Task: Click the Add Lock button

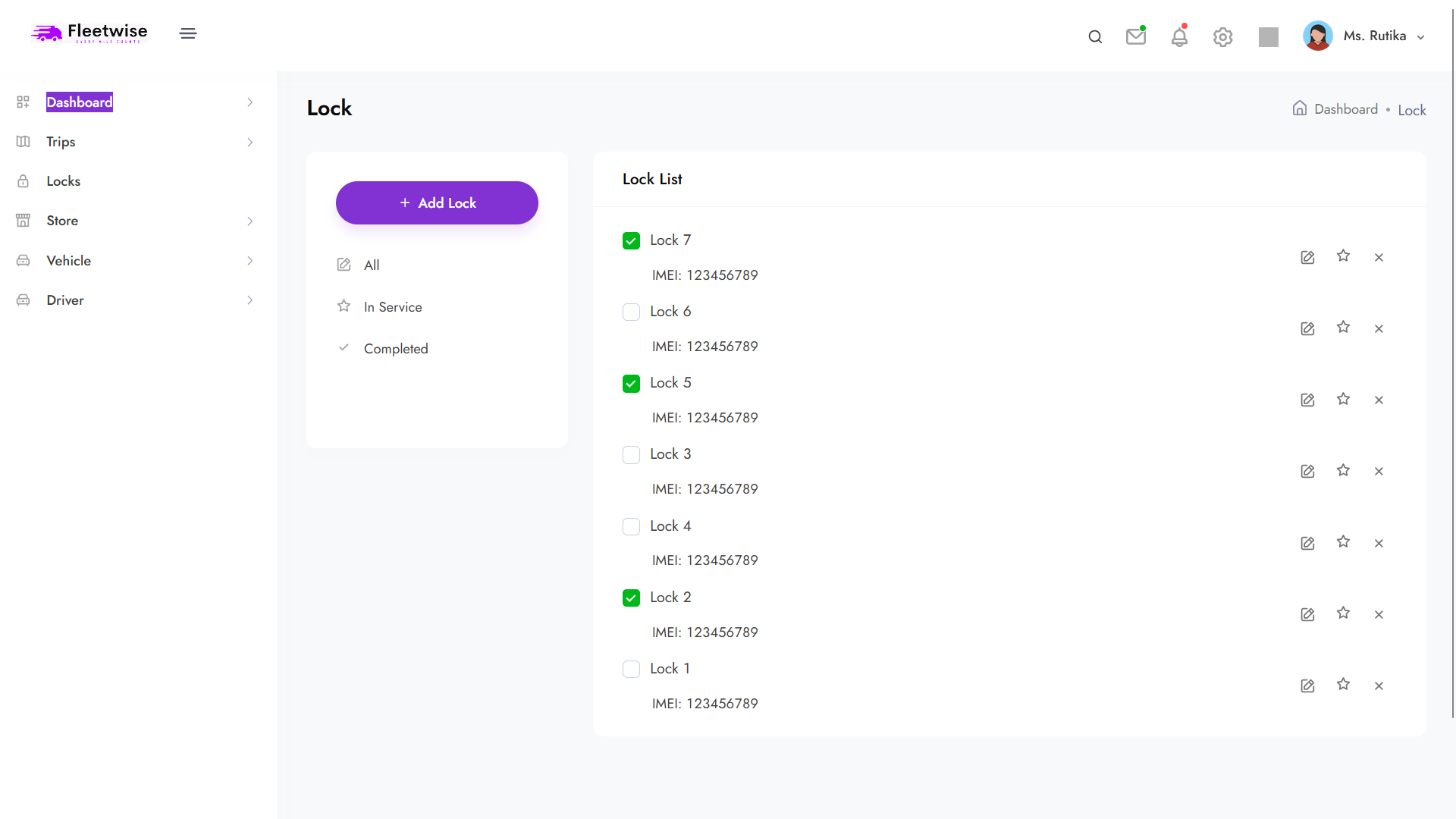Action: click(437, 202)
